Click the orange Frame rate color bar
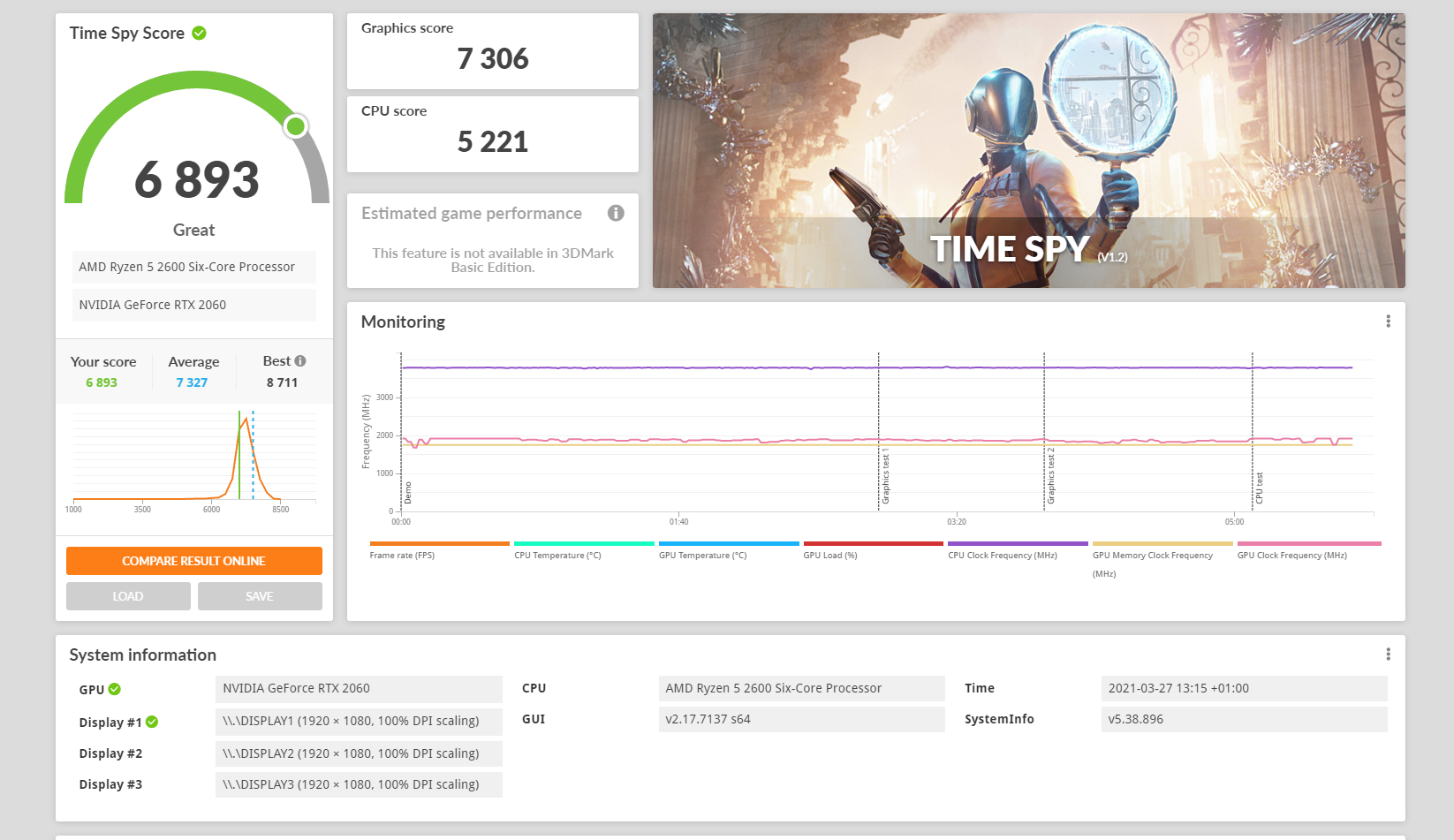 tap(440, 543)
